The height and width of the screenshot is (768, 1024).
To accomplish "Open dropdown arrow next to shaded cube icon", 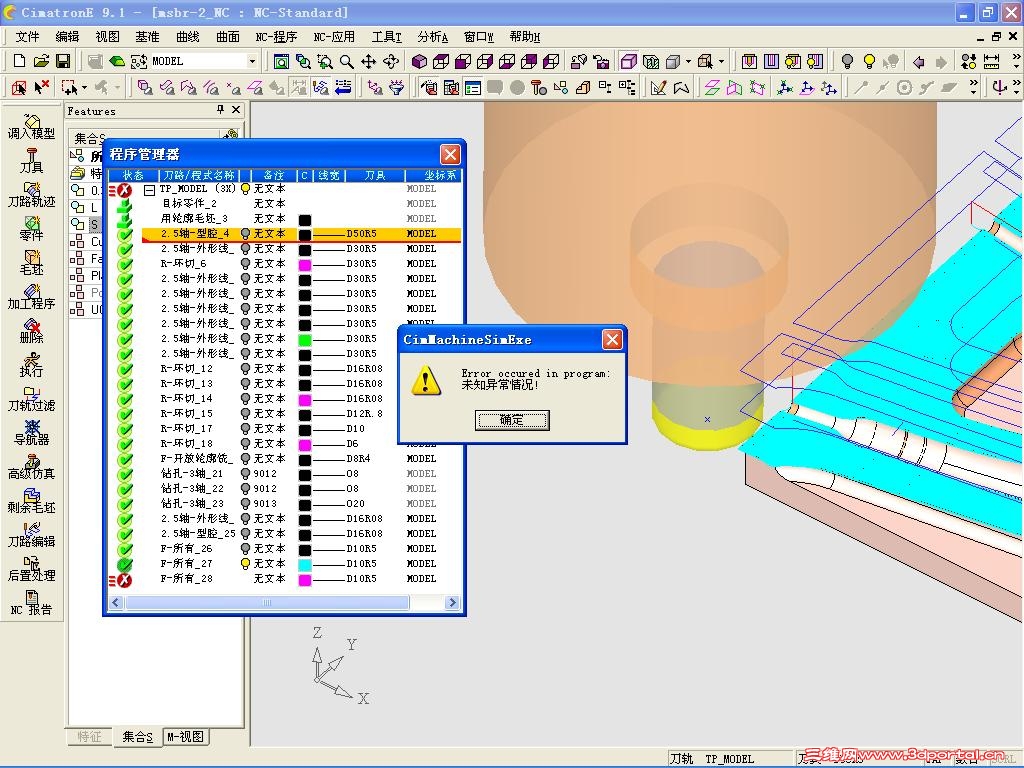I will (688, 61).
